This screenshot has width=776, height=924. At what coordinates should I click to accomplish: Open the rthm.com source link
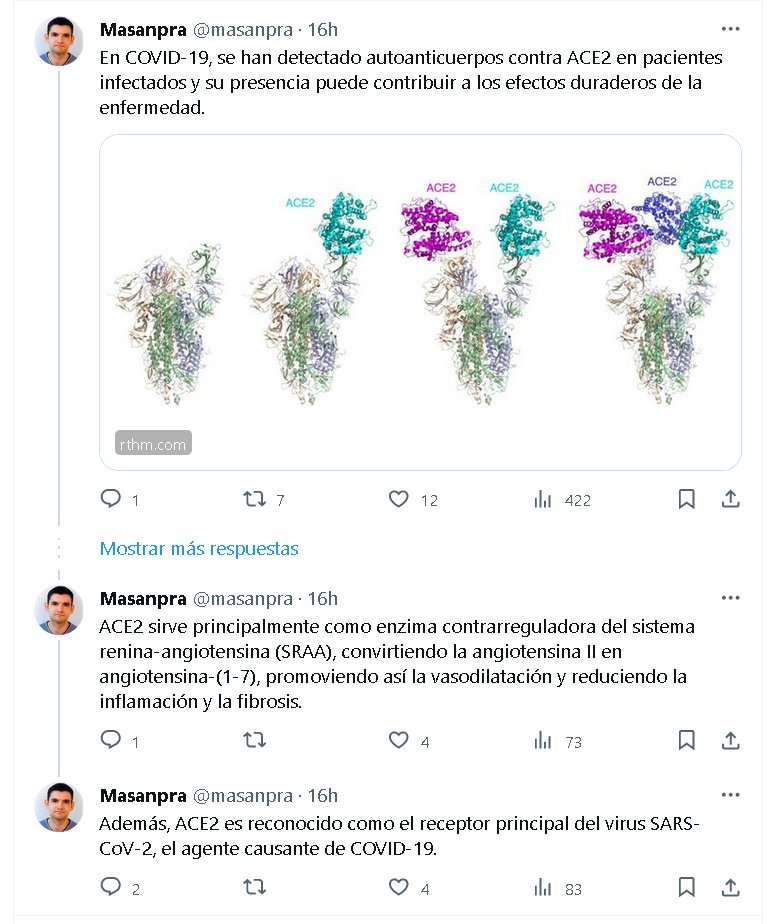[152, 444]
